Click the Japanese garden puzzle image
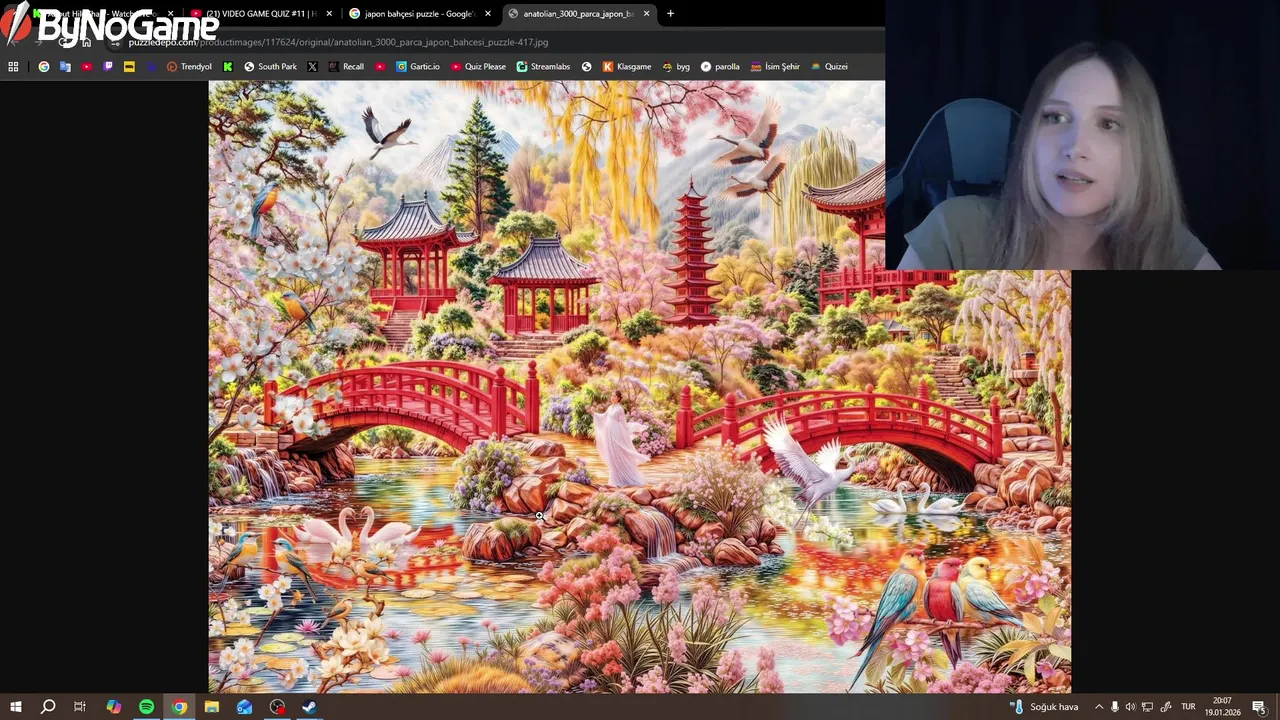 click(640, 387)
